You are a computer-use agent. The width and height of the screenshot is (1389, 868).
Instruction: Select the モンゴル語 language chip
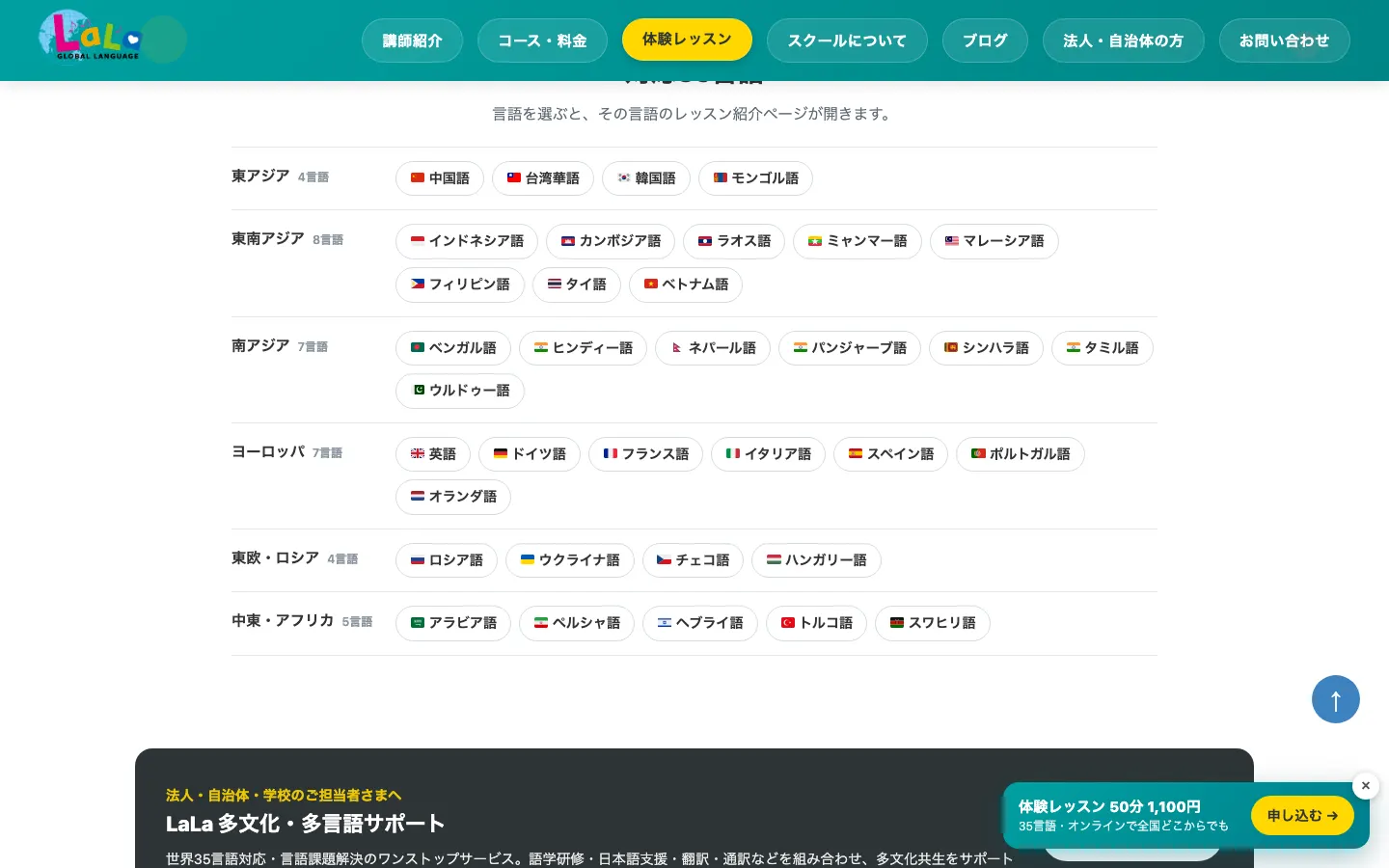click(x=755, y=178)
